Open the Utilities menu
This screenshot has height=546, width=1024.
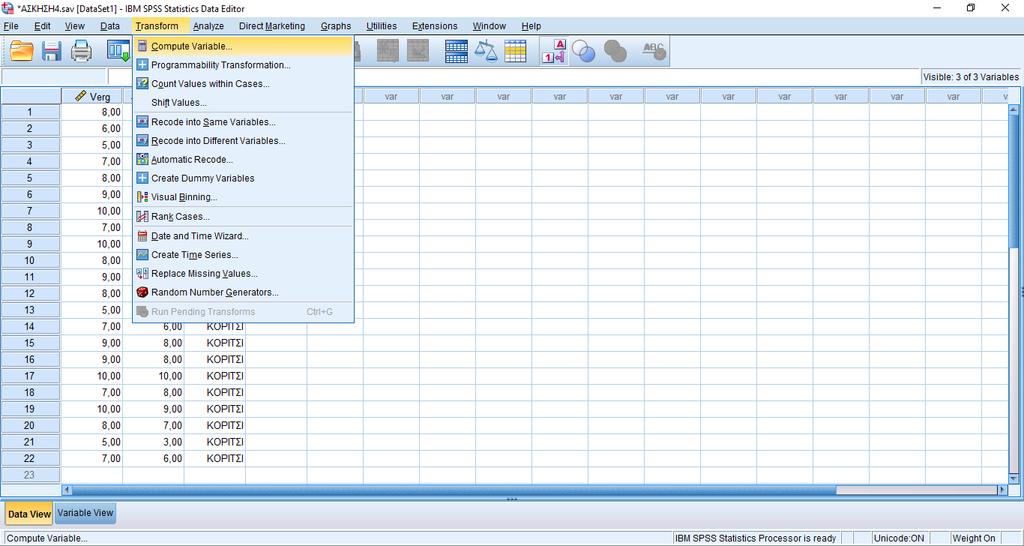click(381, 26)
